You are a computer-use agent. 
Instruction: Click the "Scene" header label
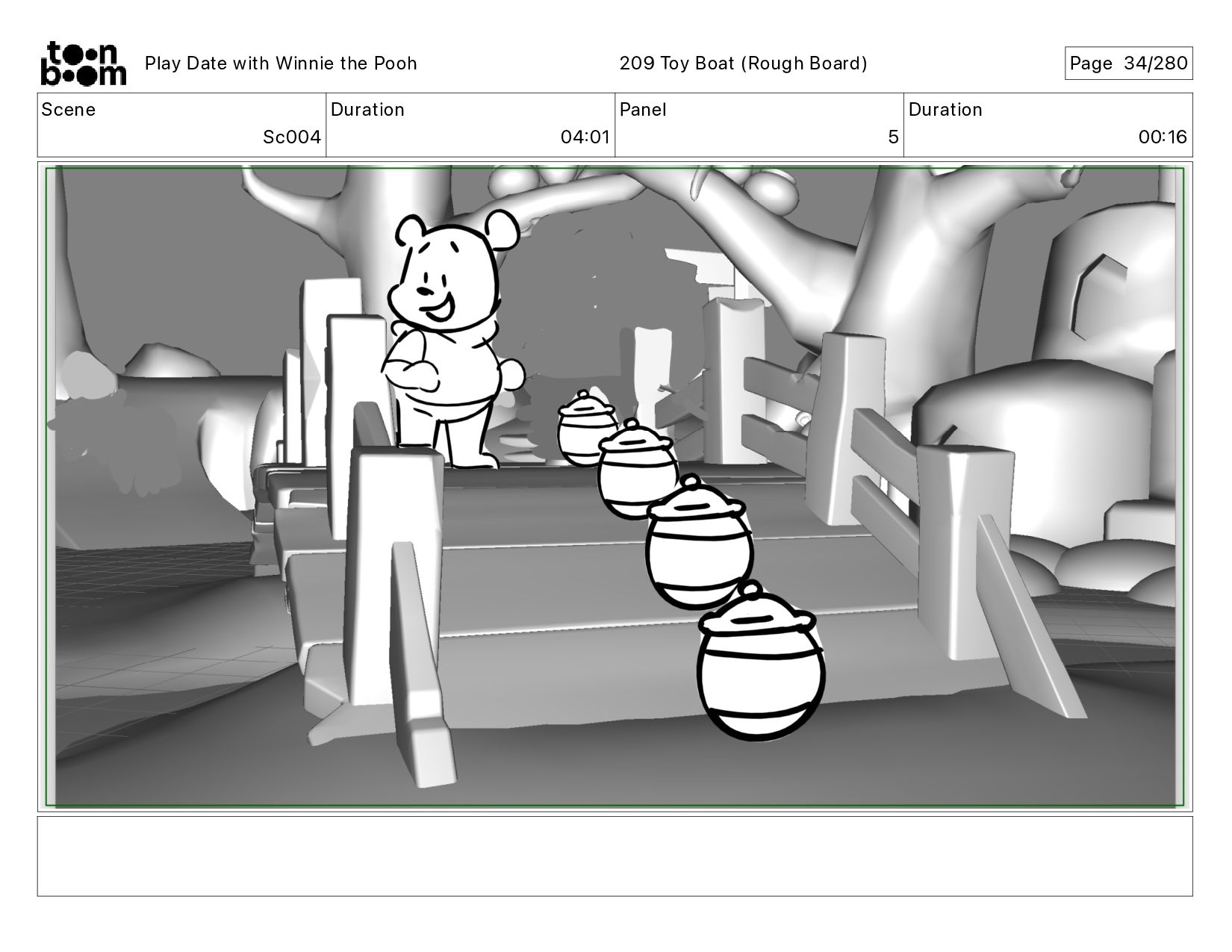tap(69, 110)
